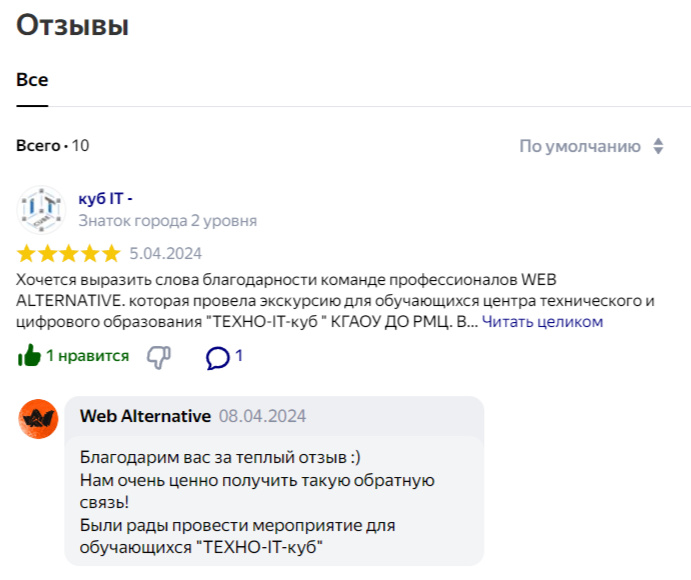Screen dimensions: 691x580
Task: Click the reply date 08.04.2024
Action: pos(263,416)
